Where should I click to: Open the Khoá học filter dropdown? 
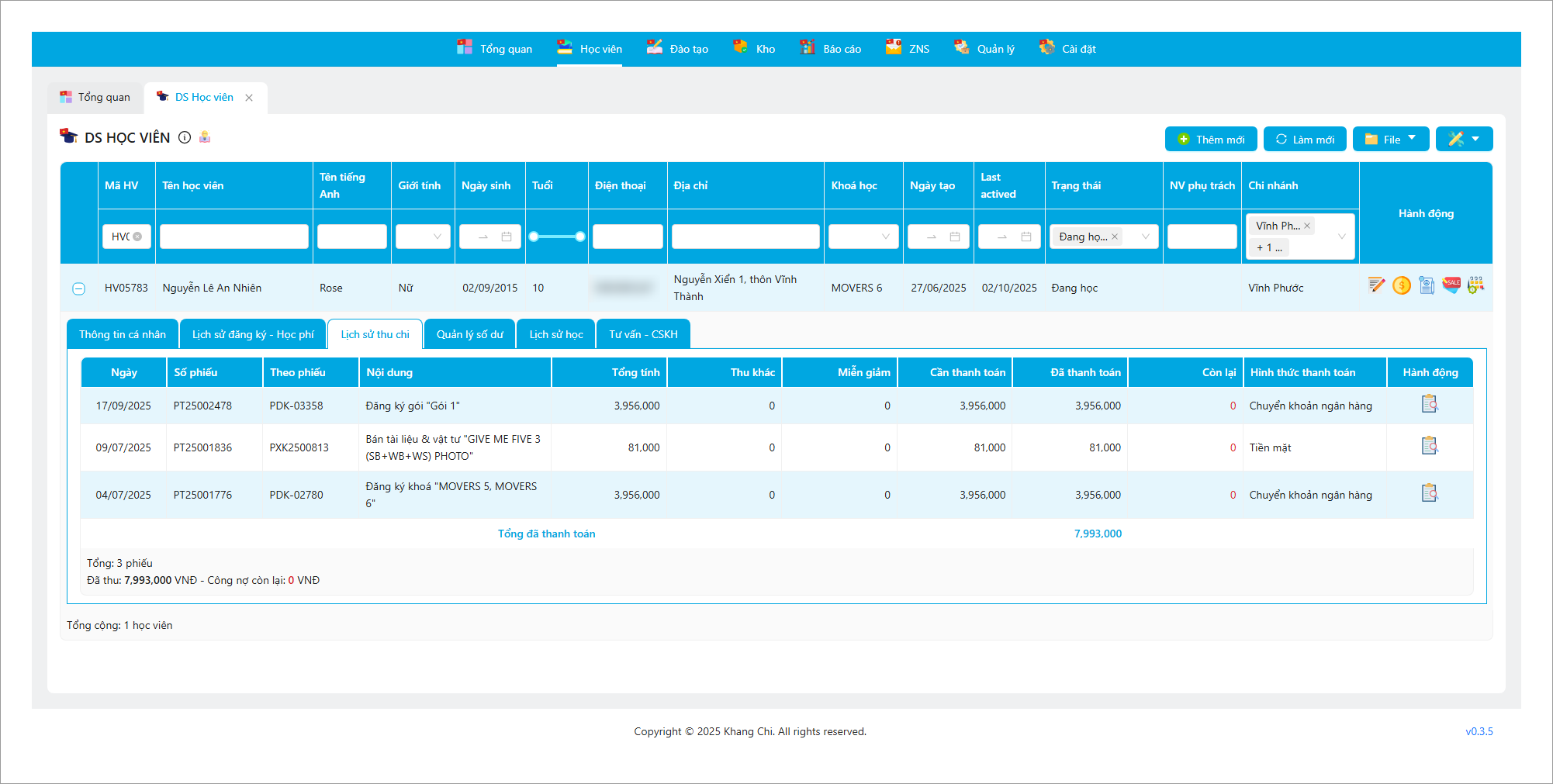click(x=863, y=237)
